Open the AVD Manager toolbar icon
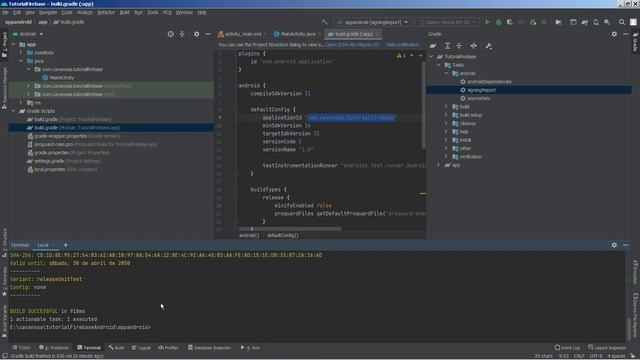Image resolution: width=640 pixels, height=360 pixels. 596,22
